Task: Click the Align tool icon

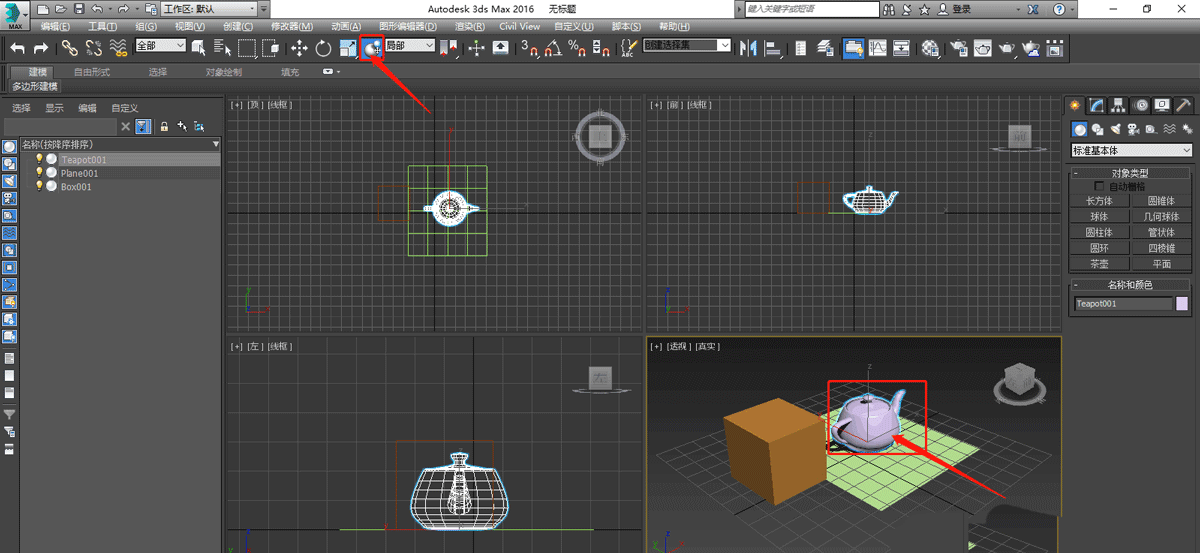Action: click(x=772, y=47)
